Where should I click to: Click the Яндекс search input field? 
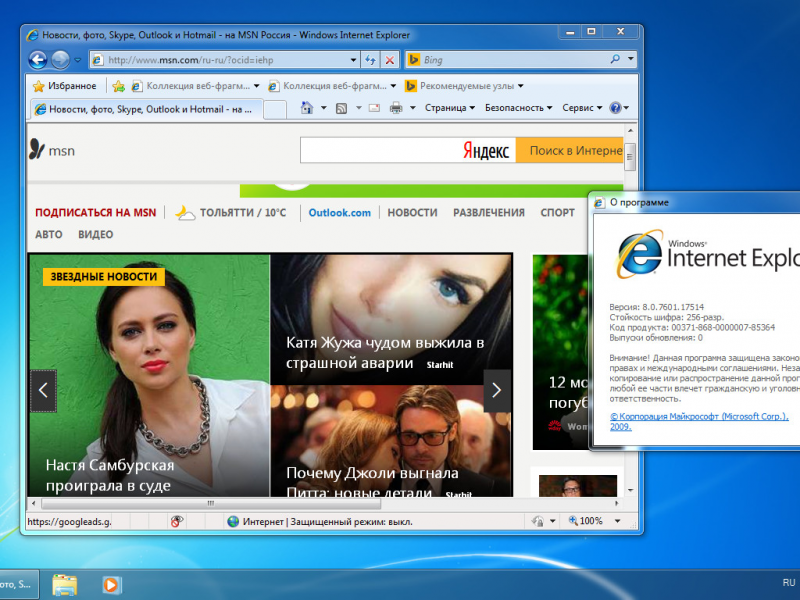click(x=380, y=151)
